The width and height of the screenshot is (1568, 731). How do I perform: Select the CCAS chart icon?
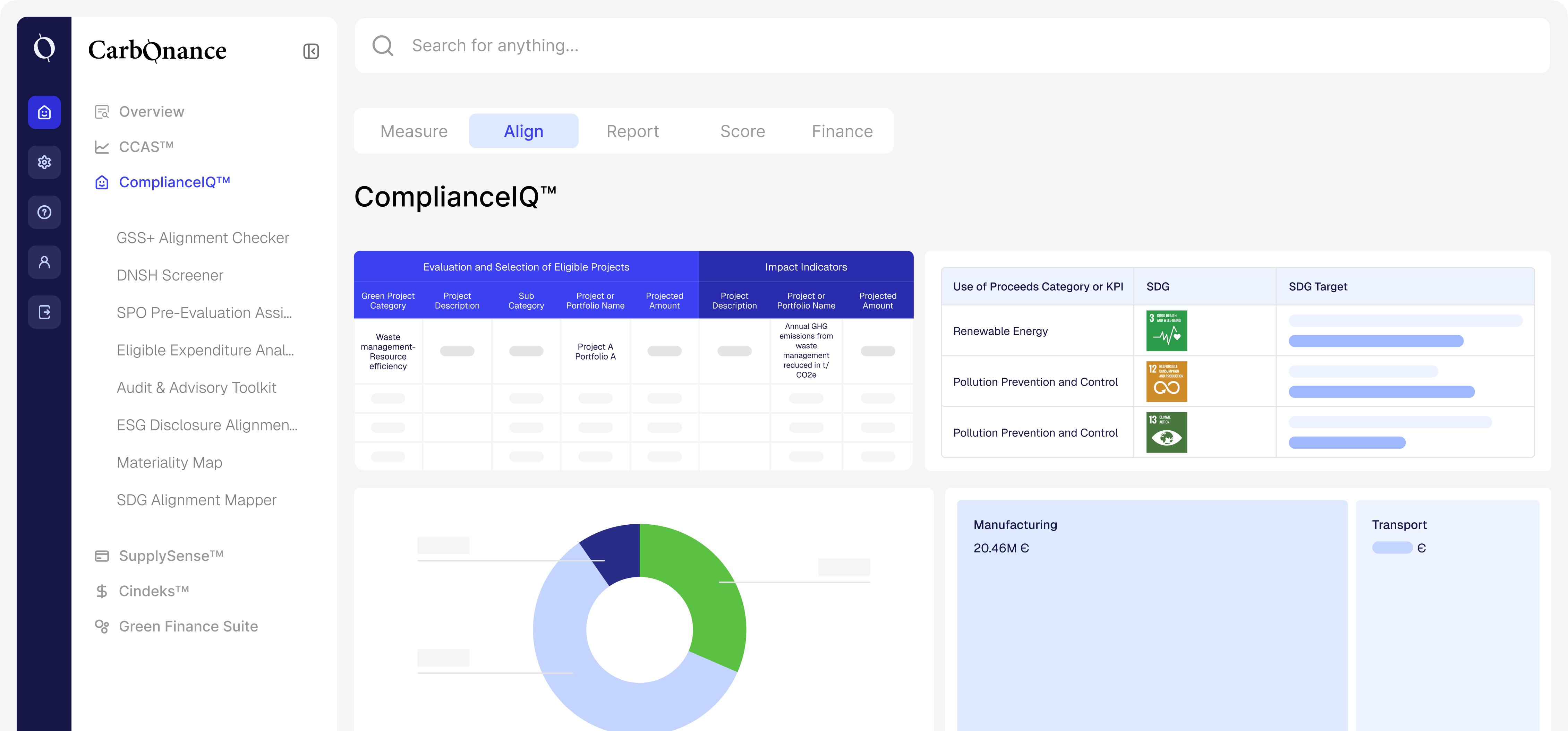pos(102,146)
